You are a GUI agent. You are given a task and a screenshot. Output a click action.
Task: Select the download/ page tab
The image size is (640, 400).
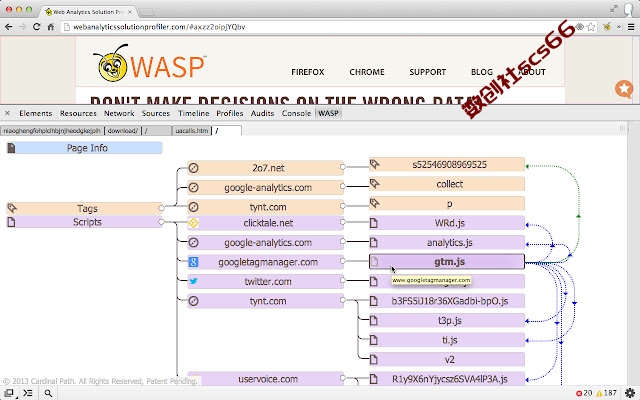click(122, 131)
